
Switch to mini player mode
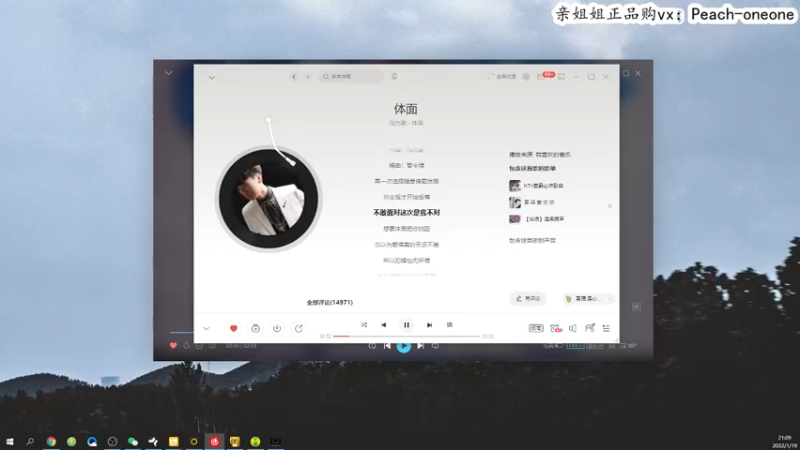(561, 77)
